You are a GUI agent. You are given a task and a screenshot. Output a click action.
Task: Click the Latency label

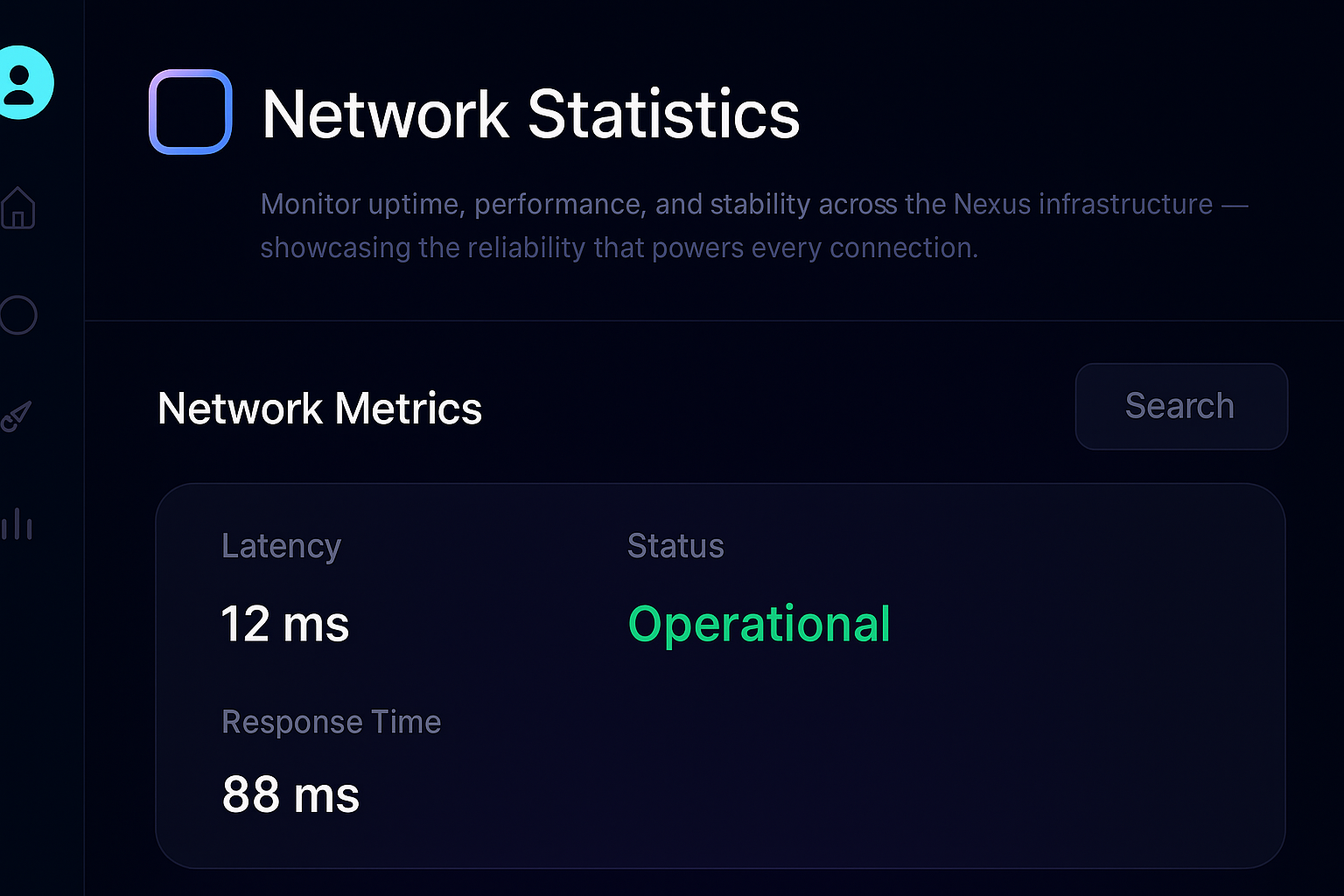(x=281, y=545)
